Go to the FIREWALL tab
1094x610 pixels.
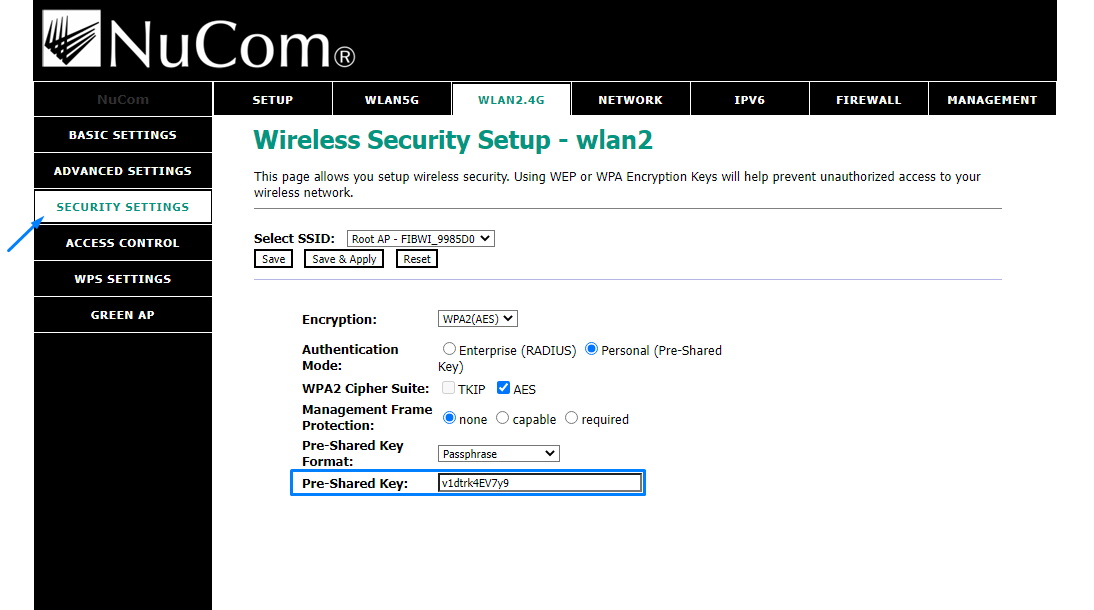pyautogui.click(x=869, y=99)
